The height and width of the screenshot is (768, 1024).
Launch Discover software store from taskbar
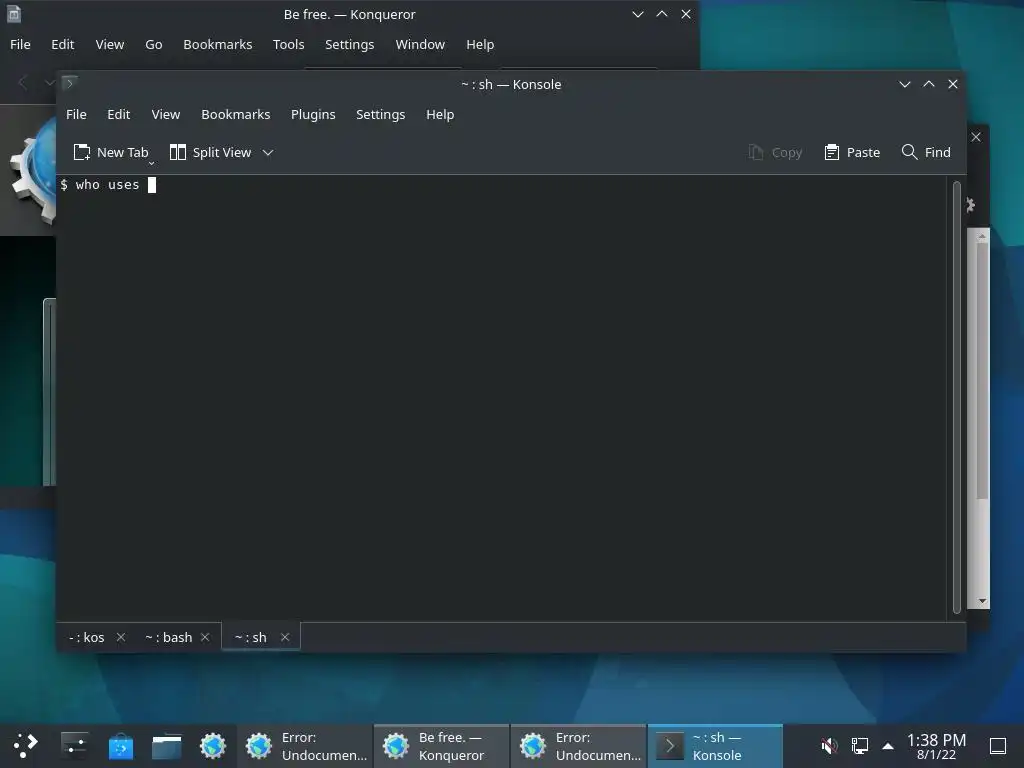click(121, 746)
